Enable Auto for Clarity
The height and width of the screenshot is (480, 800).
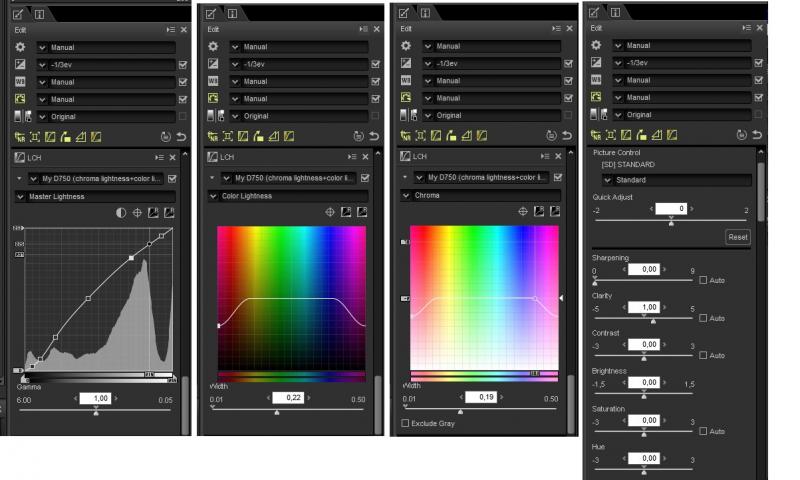click(703, 318)
